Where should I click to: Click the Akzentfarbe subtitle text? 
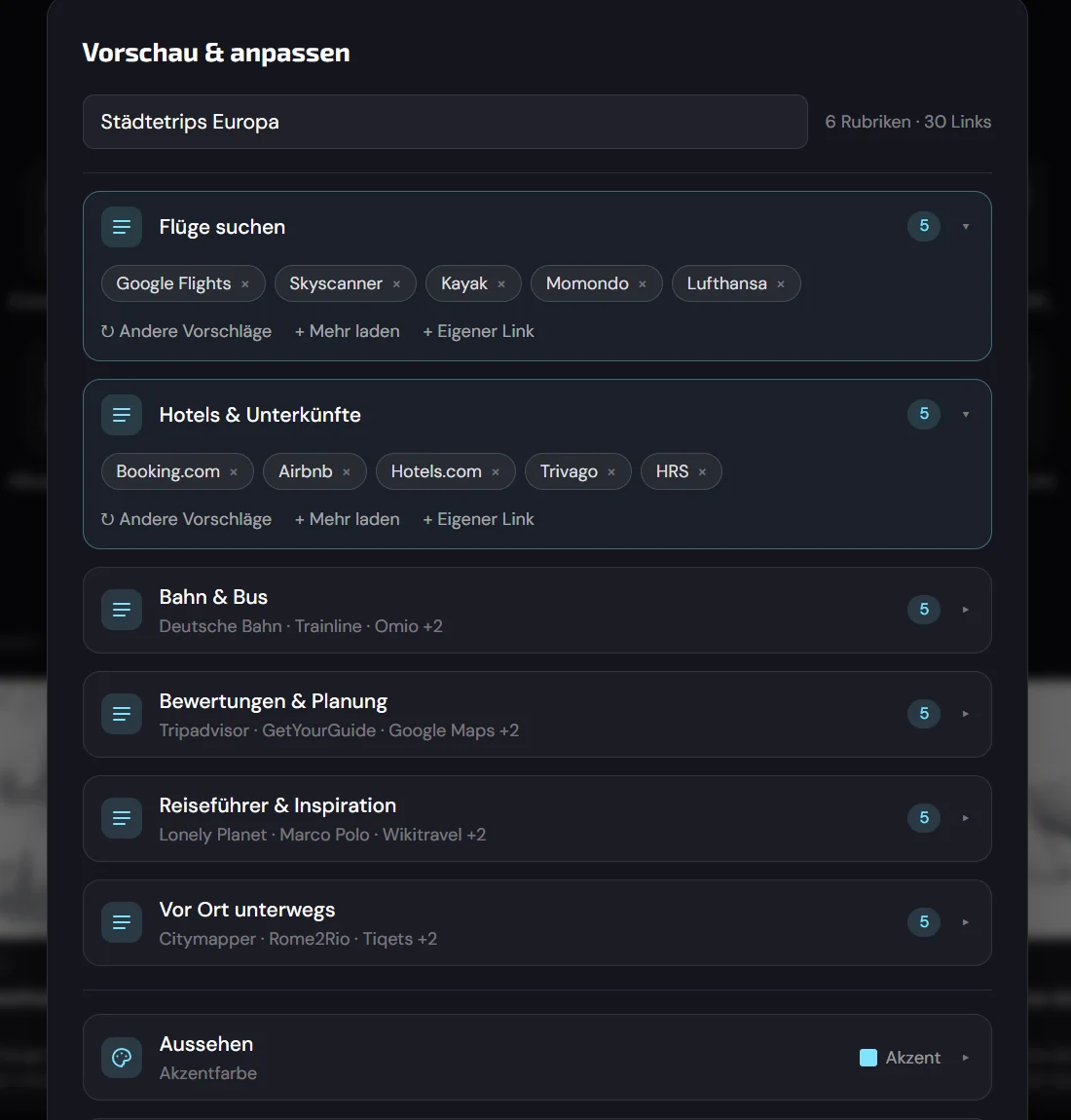[207, 1073]
